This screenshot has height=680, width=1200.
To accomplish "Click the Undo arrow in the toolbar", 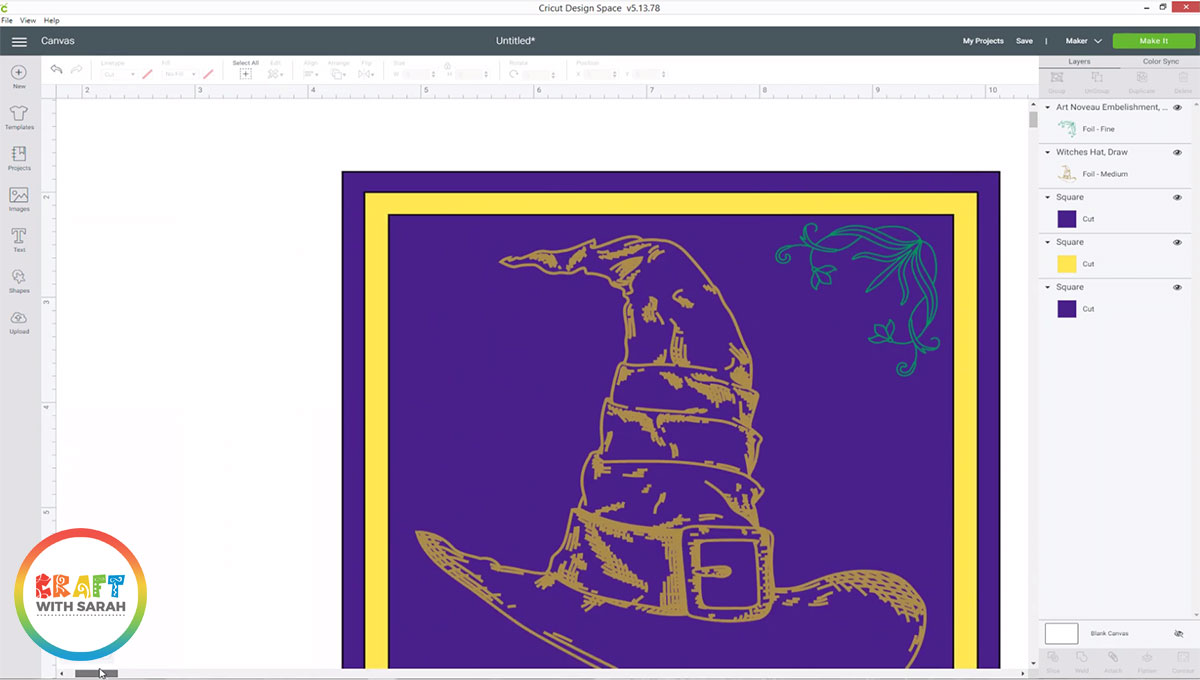I will (x=57, y=70).
